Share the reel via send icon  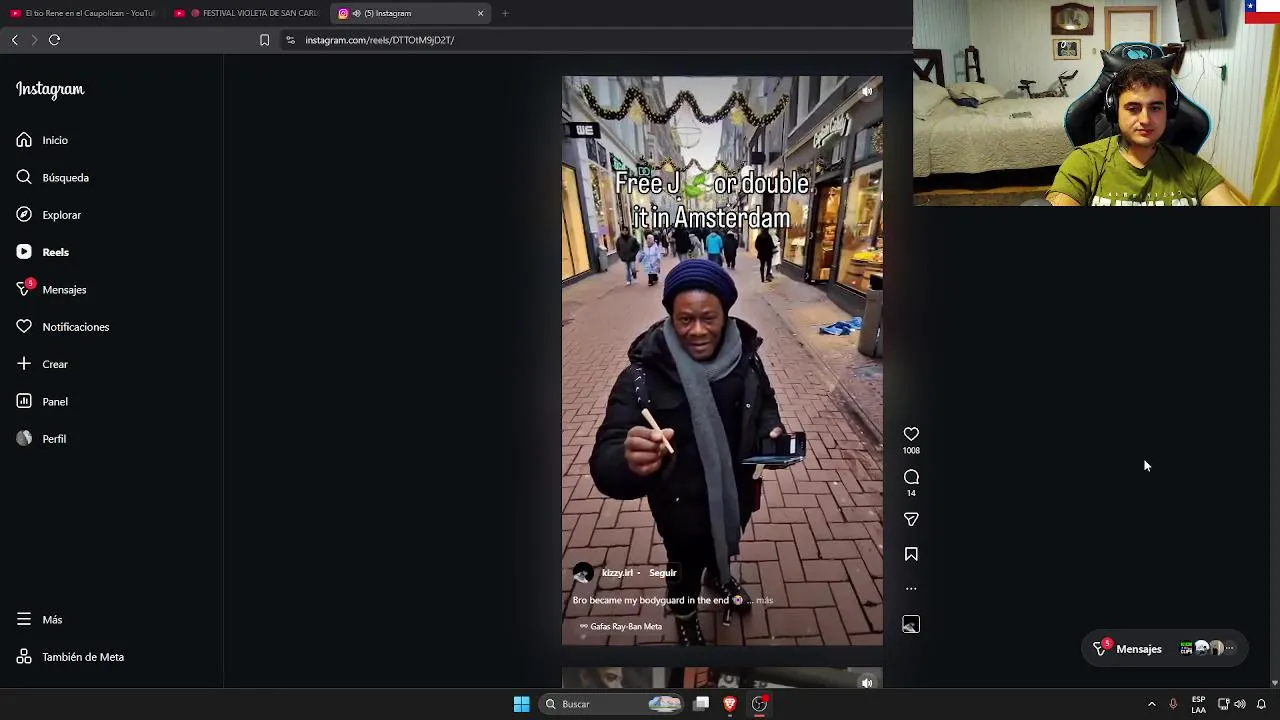point(911,519)
